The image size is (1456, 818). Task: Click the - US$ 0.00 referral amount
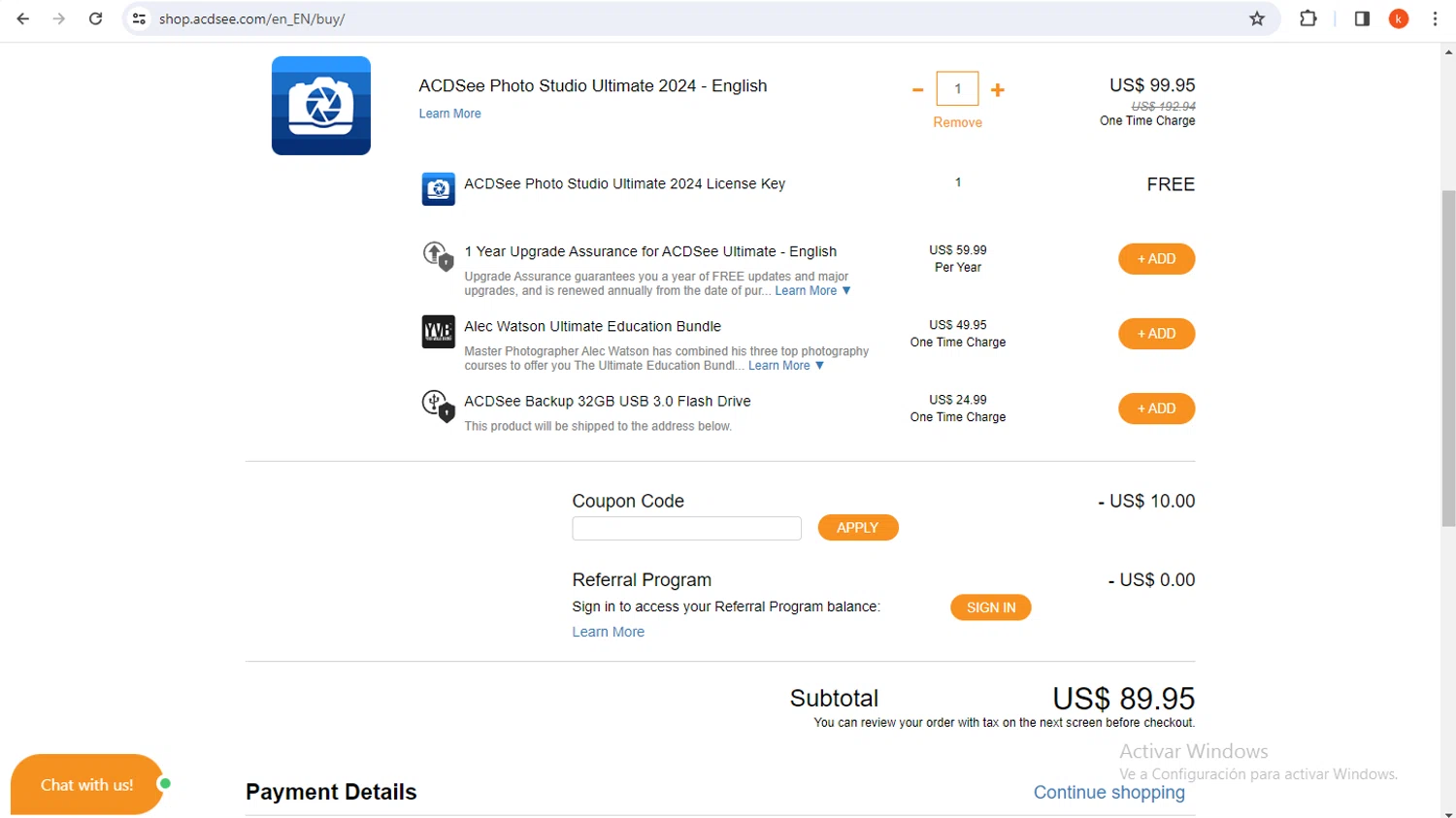pyautogui.click(x=1151, y=579)
